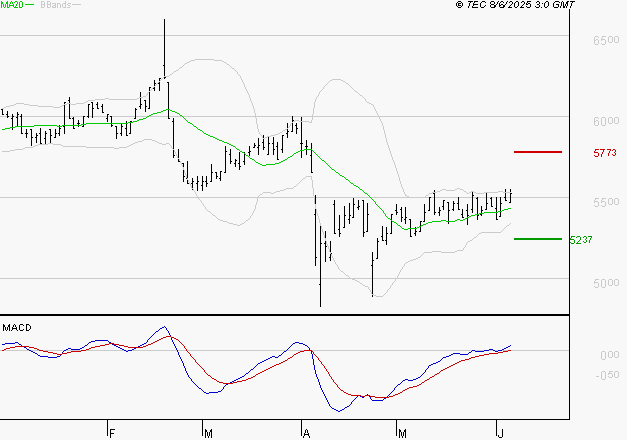Click the 5500 price axis label
The width and height of the screenshot is (627, 440).
(x=606, y=202)
